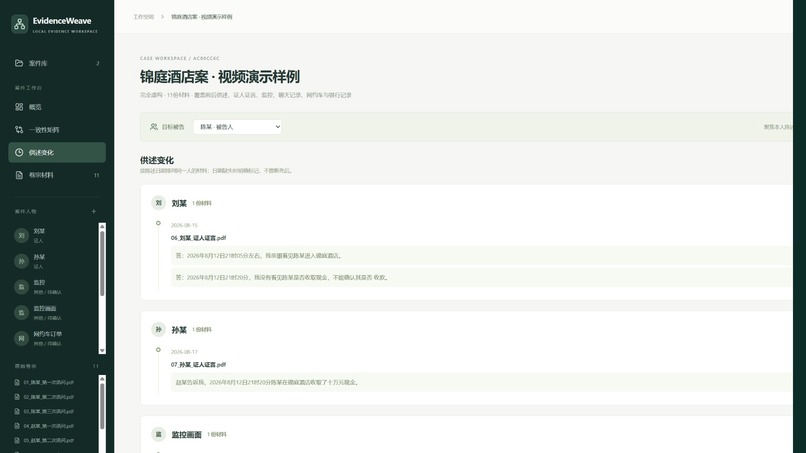Click the file icon of the 02 pdf

click(17, 397)
